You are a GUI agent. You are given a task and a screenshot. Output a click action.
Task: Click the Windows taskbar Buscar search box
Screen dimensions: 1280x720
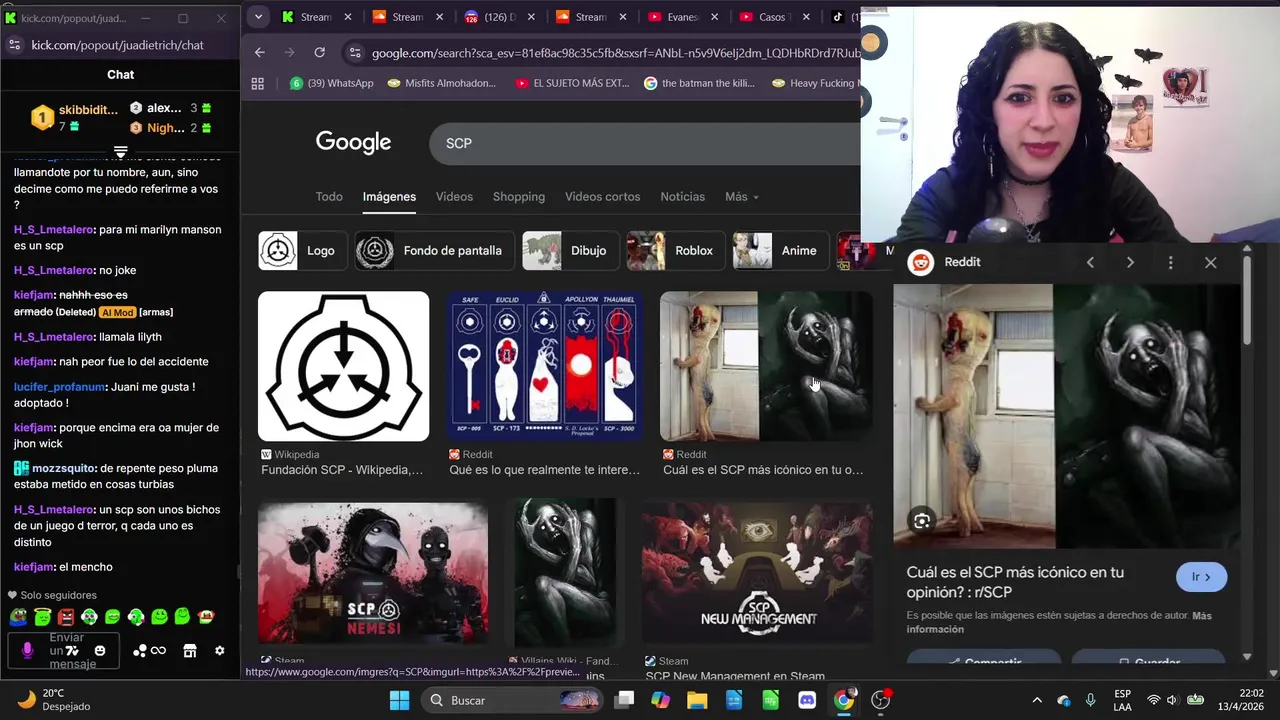tap(512, 700)
